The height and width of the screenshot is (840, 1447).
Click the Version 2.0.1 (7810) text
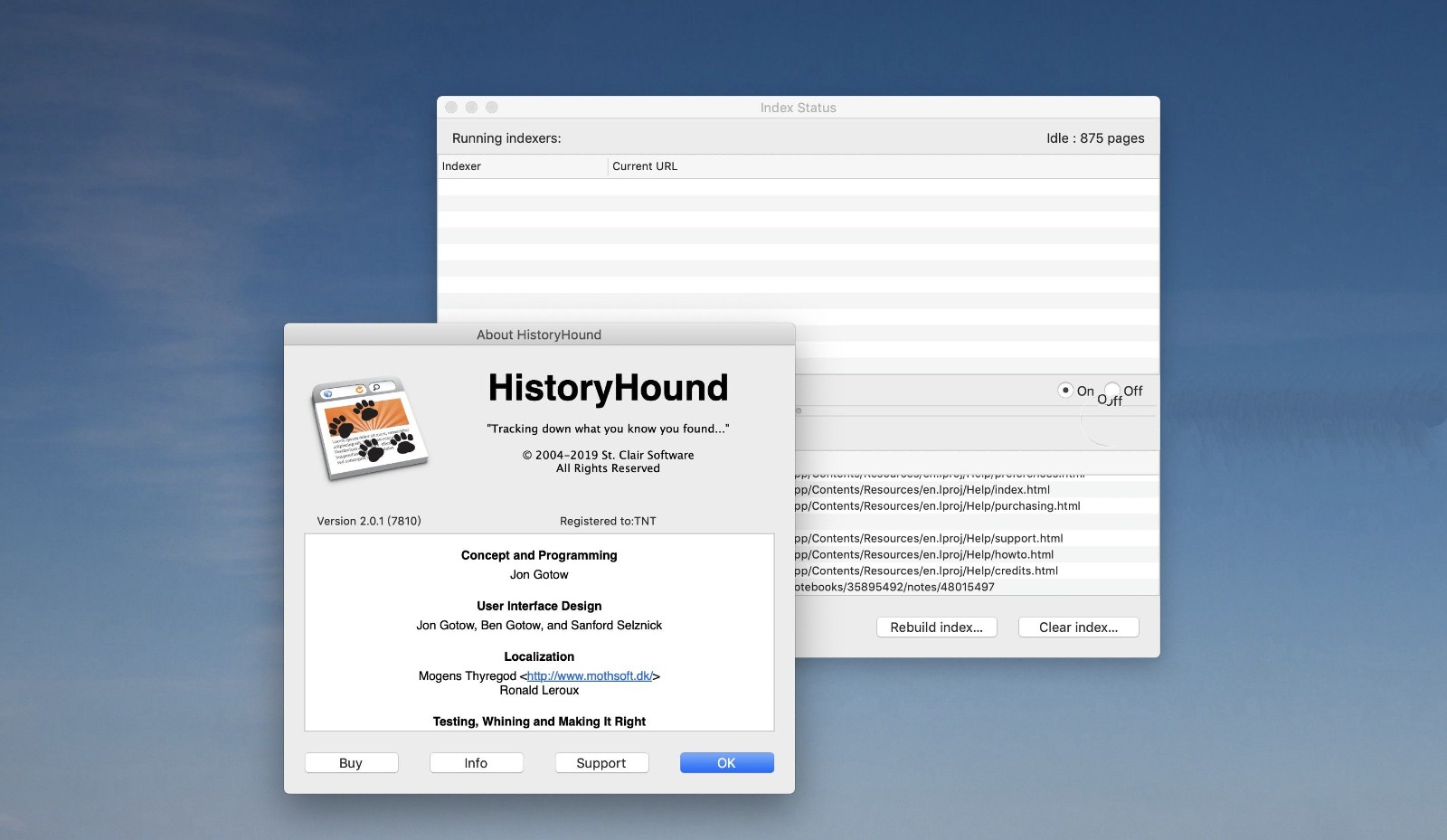pos(369,521)
